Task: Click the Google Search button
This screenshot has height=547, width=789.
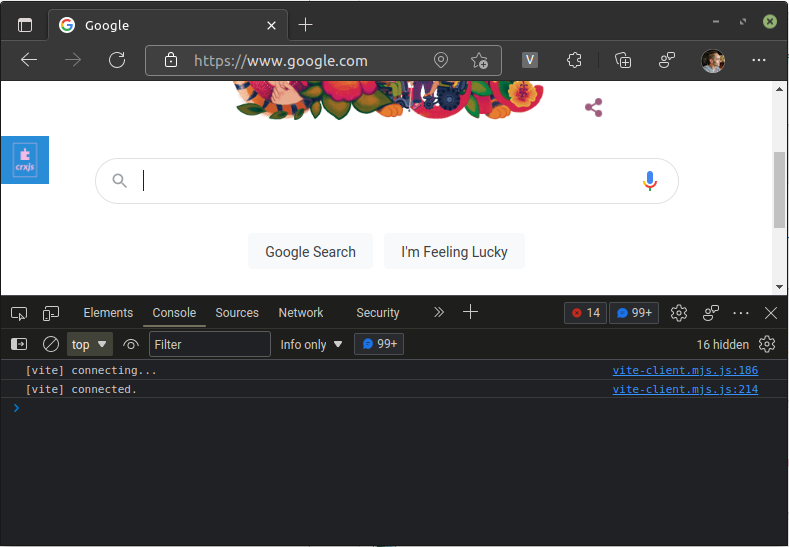Action: tap(310, 251)
